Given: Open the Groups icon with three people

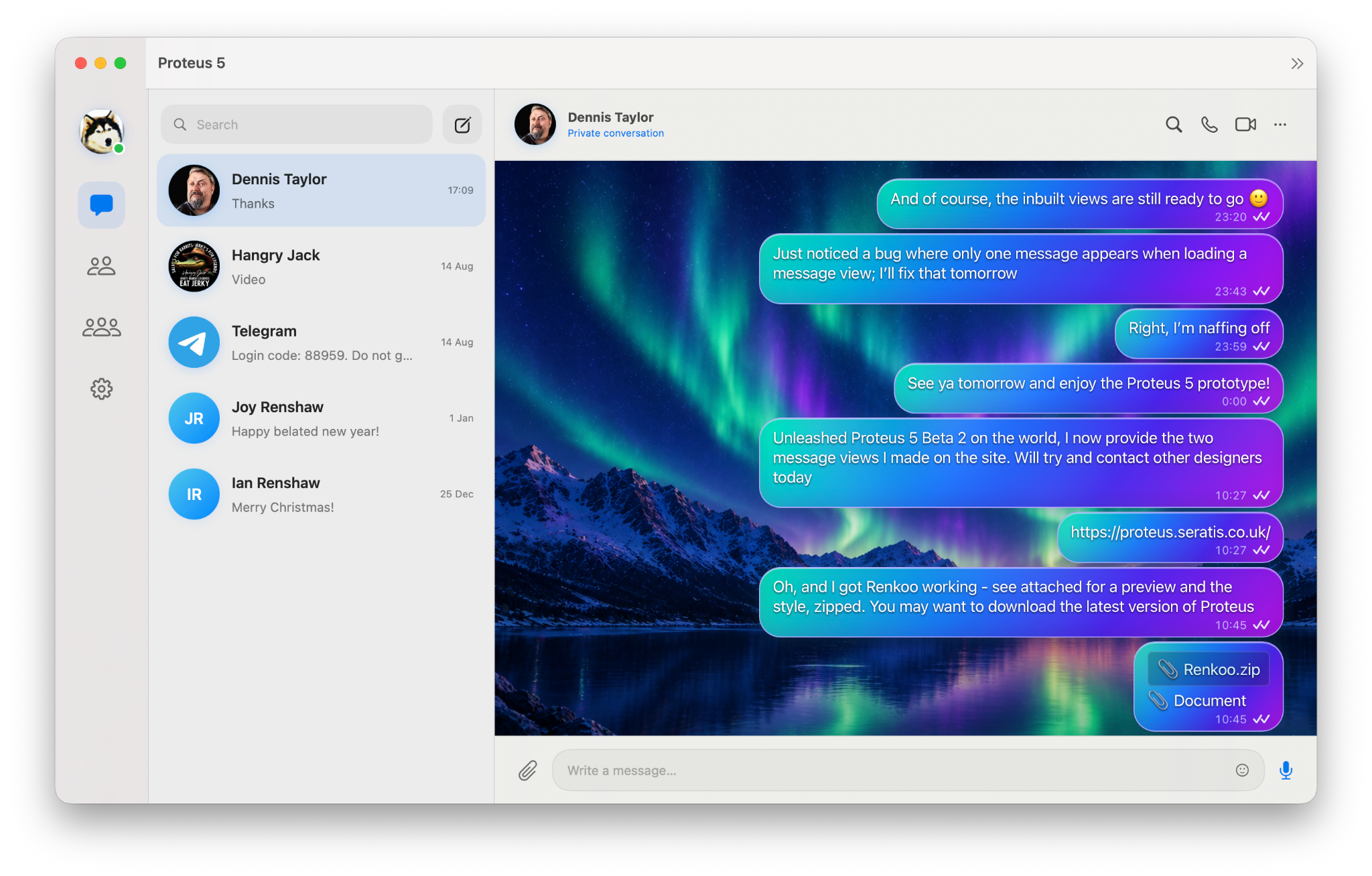Looking at the screenshot, I should (101, 327).
